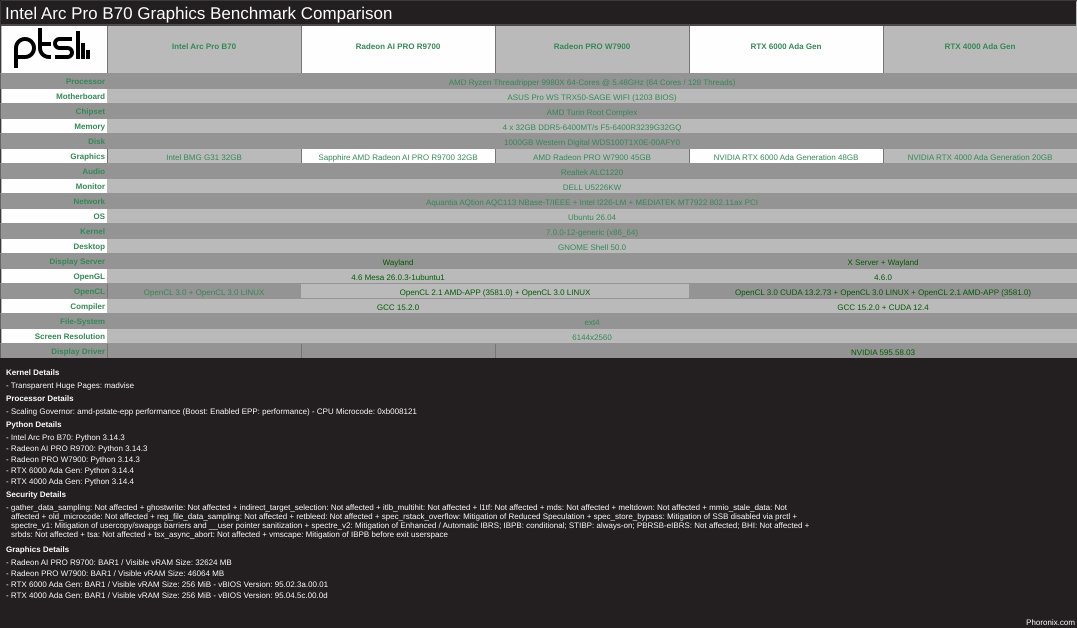The width and height of the screenshot is (1077, 628).
Task: Select the Radeon AI PRO R9700 column header
Action: [x=398, y=46]
